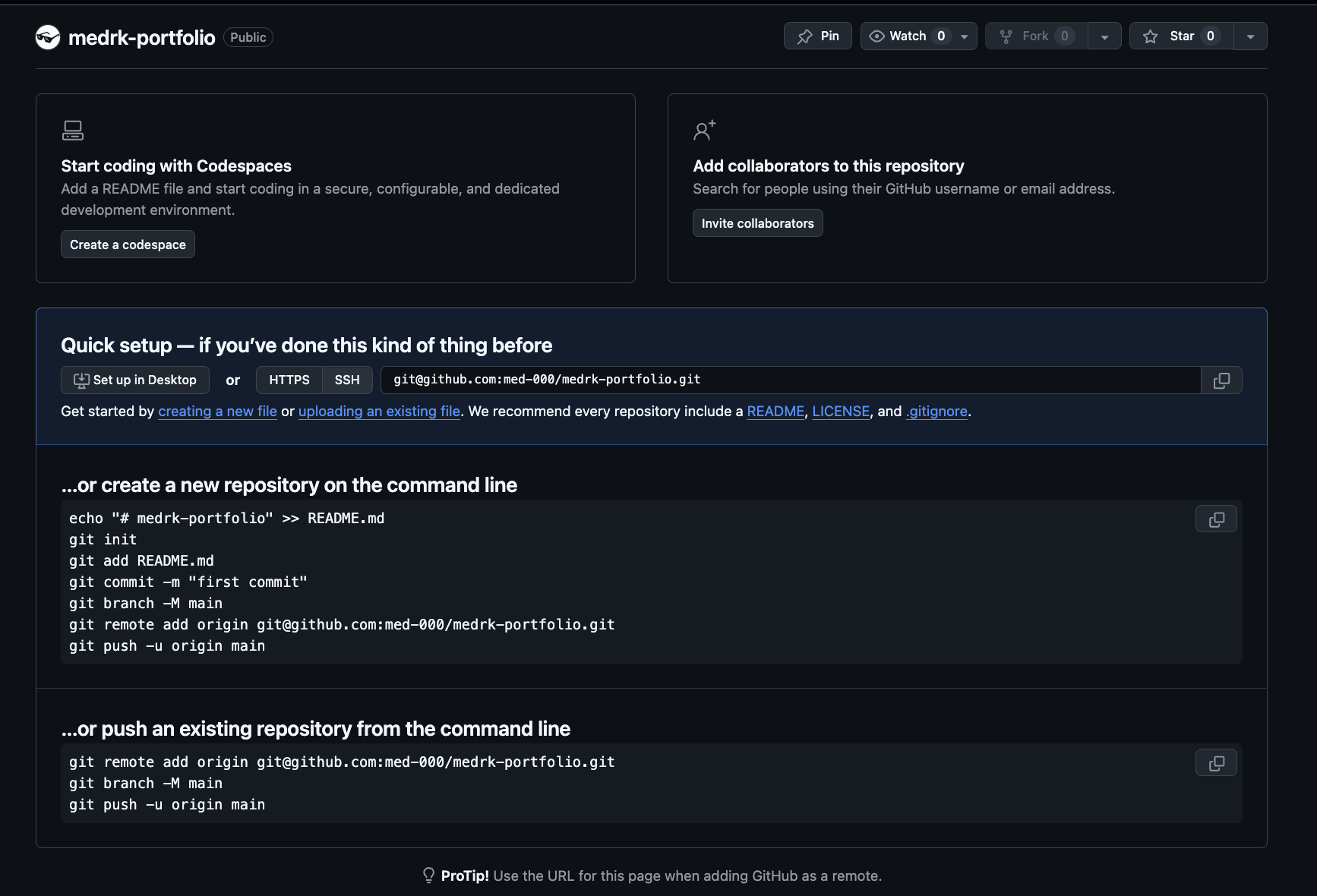Follow the LICENSE link
The width and height of the screenshot is (1317, 896).
pos(841,412)
